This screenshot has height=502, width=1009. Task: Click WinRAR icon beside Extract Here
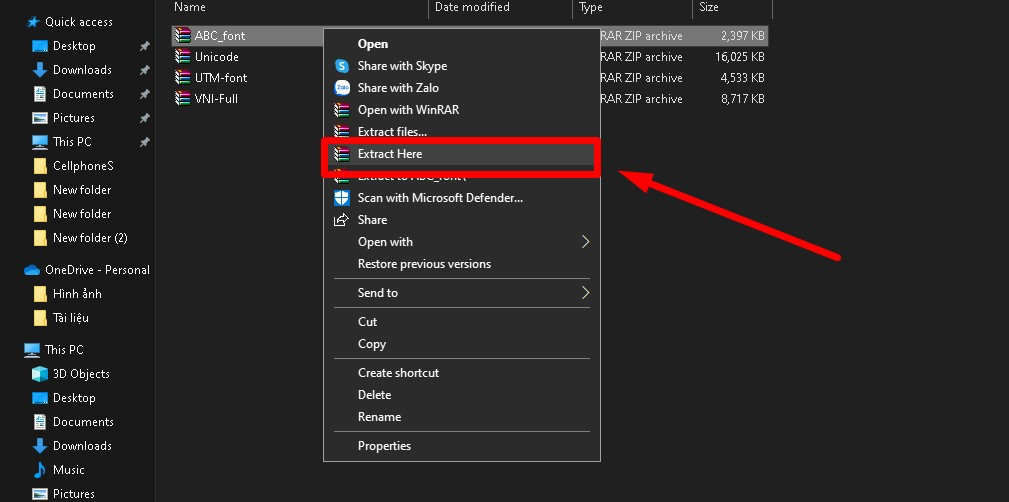[x=342, y=154]
